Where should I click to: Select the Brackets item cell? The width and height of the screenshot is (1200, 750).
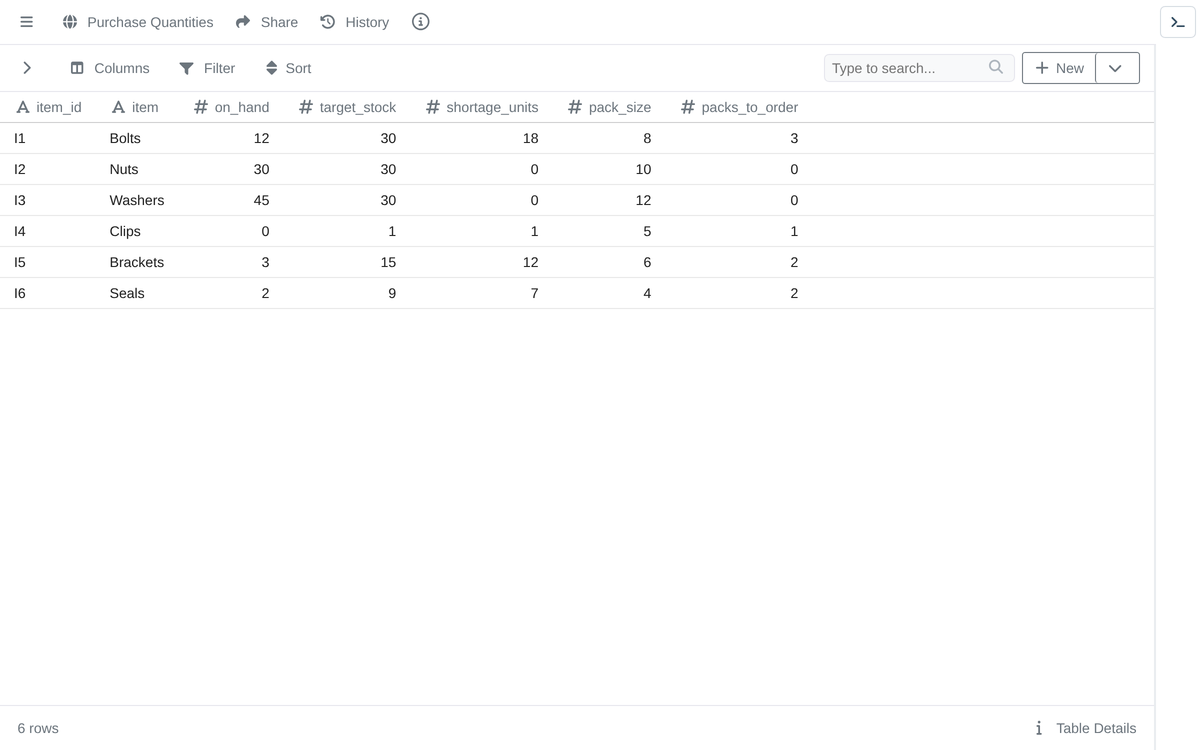(x=137, y=262)
